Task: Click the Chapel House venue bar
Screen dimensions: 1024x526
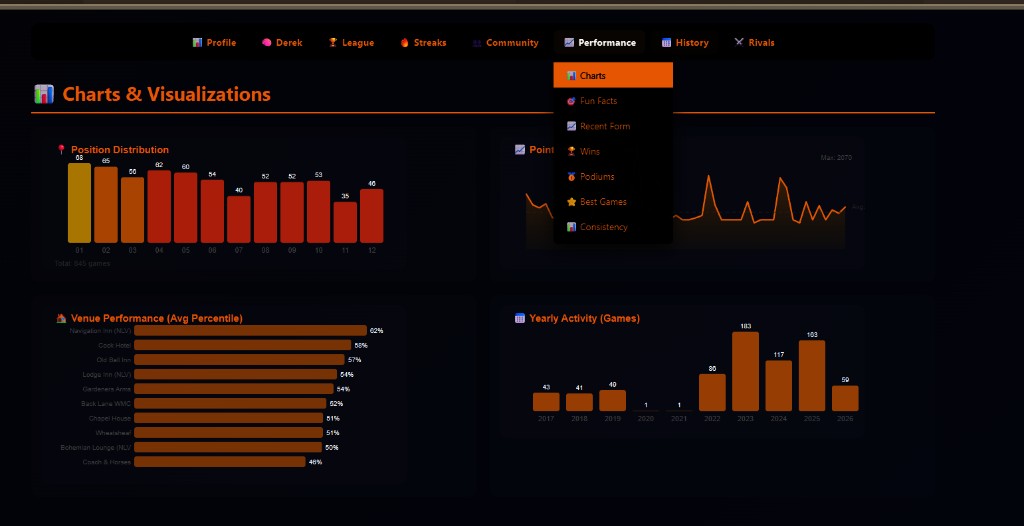Action: [x=229, y=418]
